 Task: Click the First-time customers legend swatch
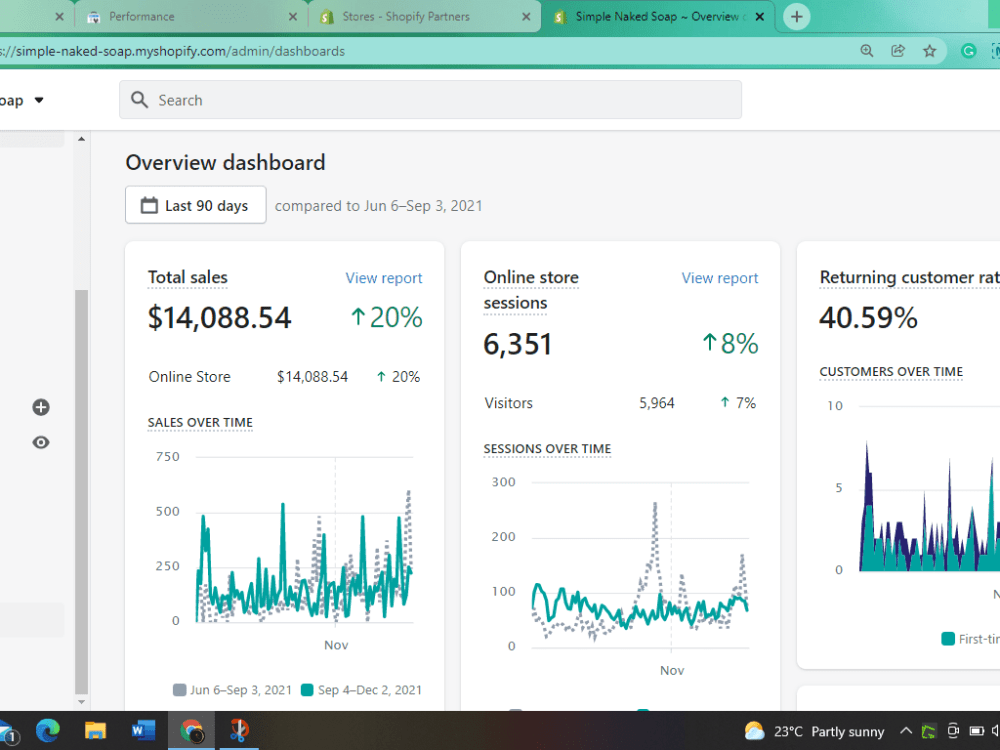click(948, 638)
